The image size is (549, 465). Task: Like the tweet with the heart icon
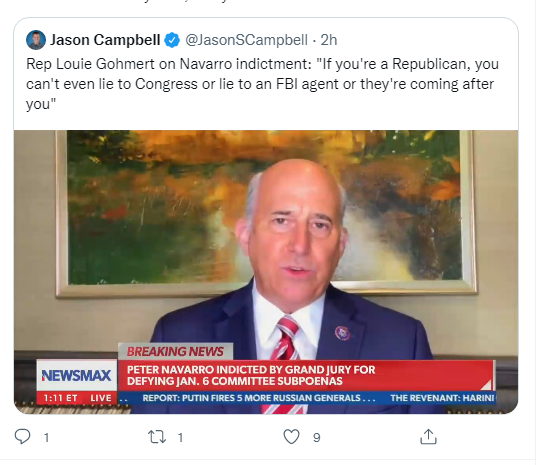click(291, 437)
